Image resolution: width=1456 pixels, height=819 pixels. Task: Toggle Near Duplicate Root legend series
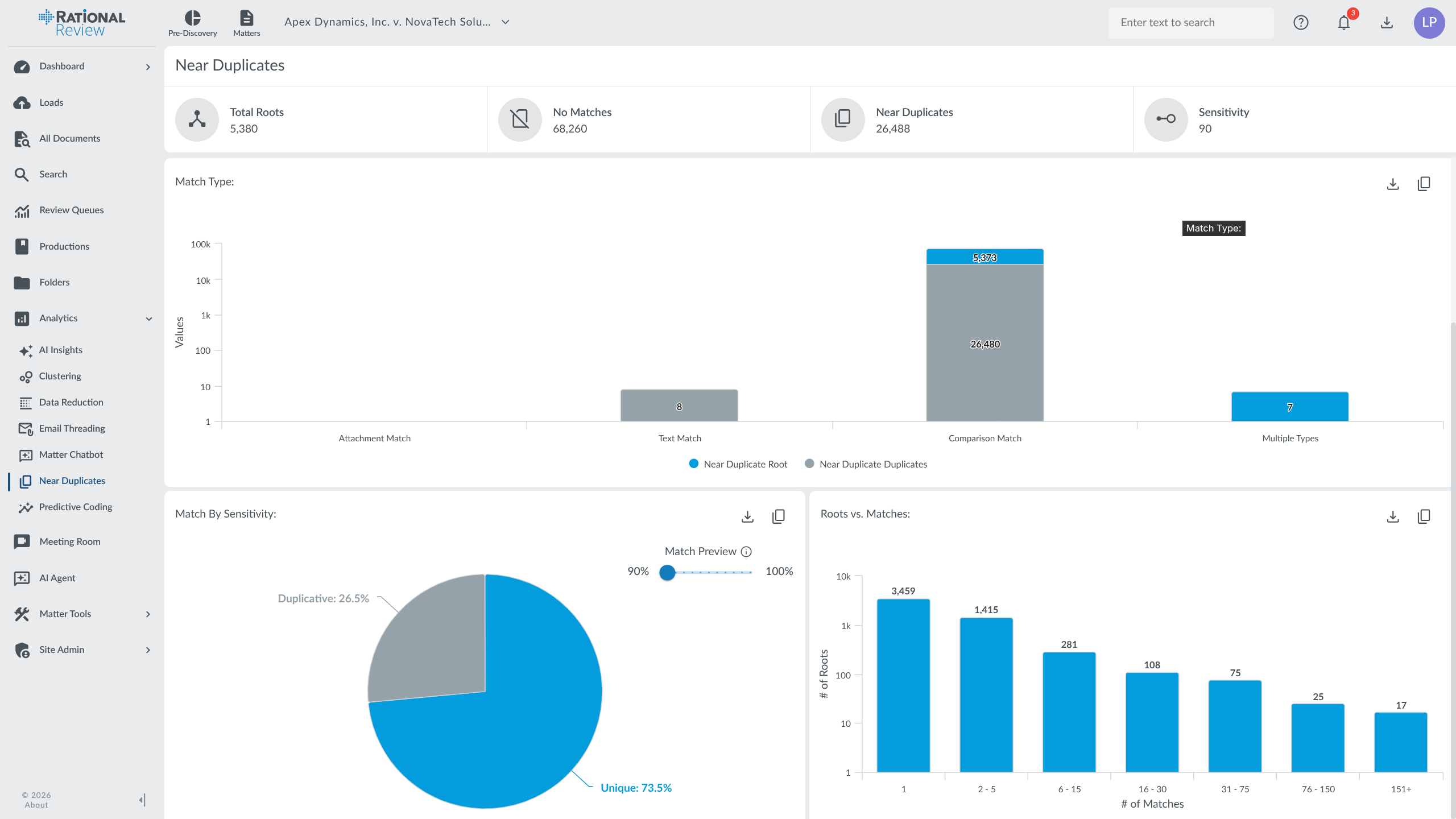pos(738,464)
